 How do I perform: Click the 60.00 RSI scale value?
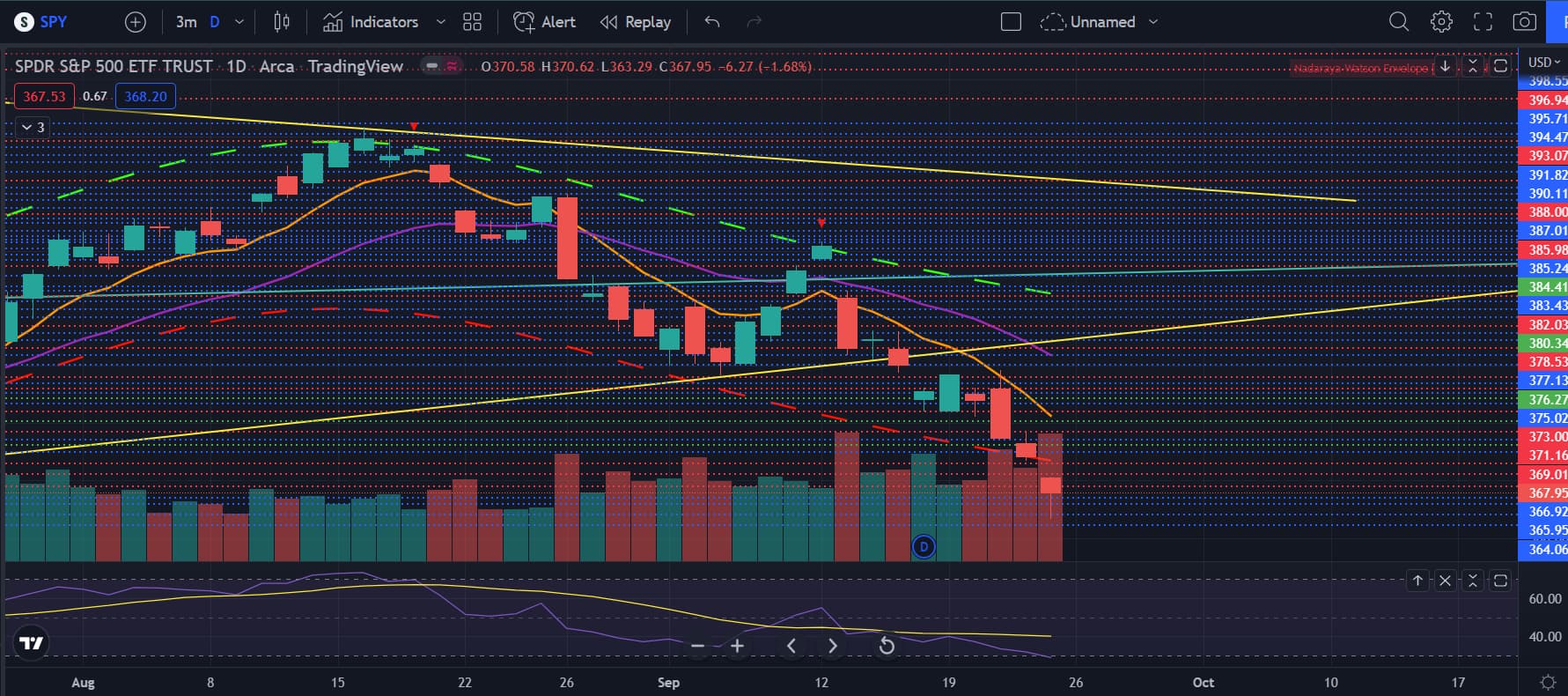coord(1545,599)
